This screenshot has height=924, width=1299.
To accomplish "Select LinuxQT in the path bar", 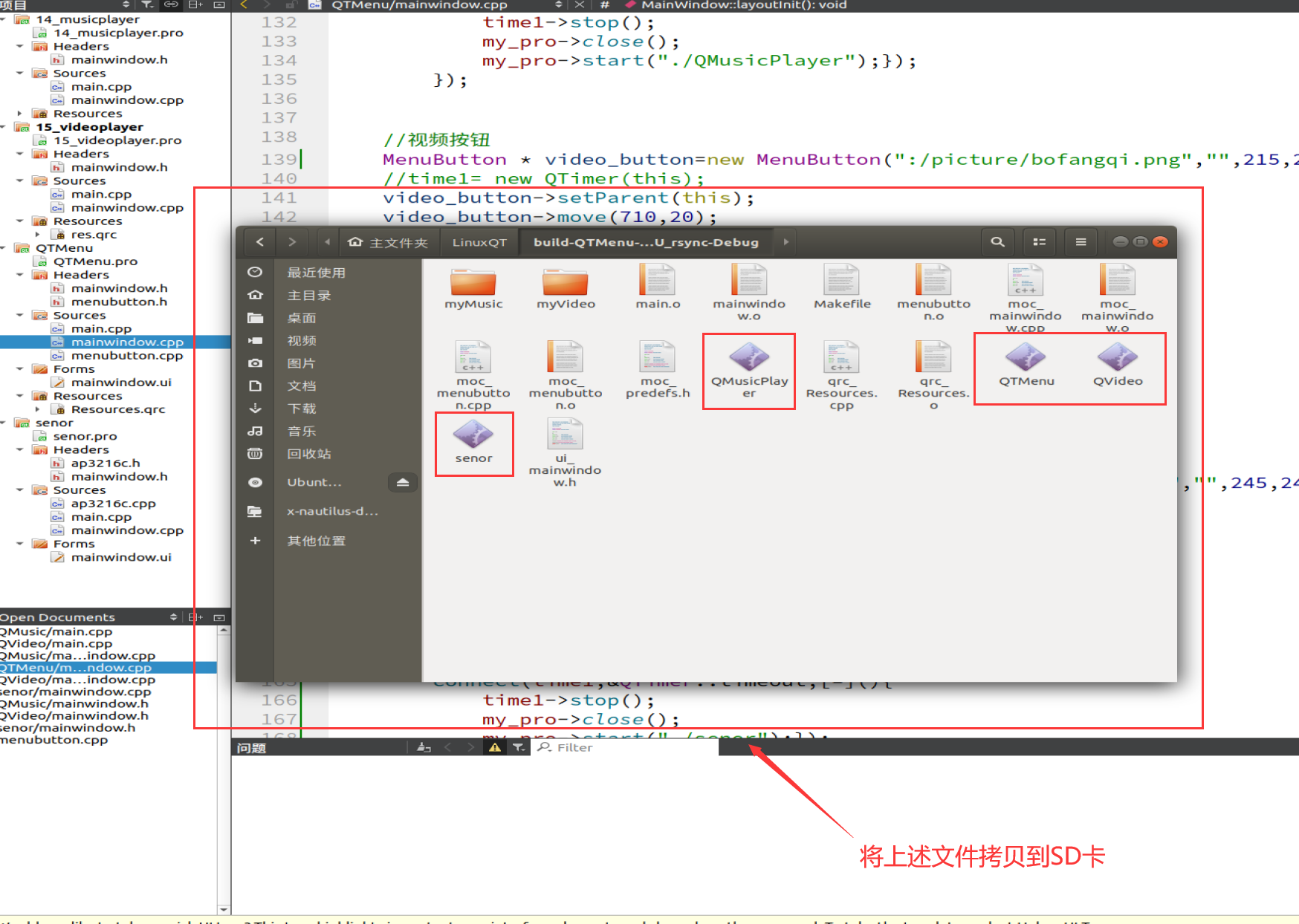I will (x=479, y=242).
